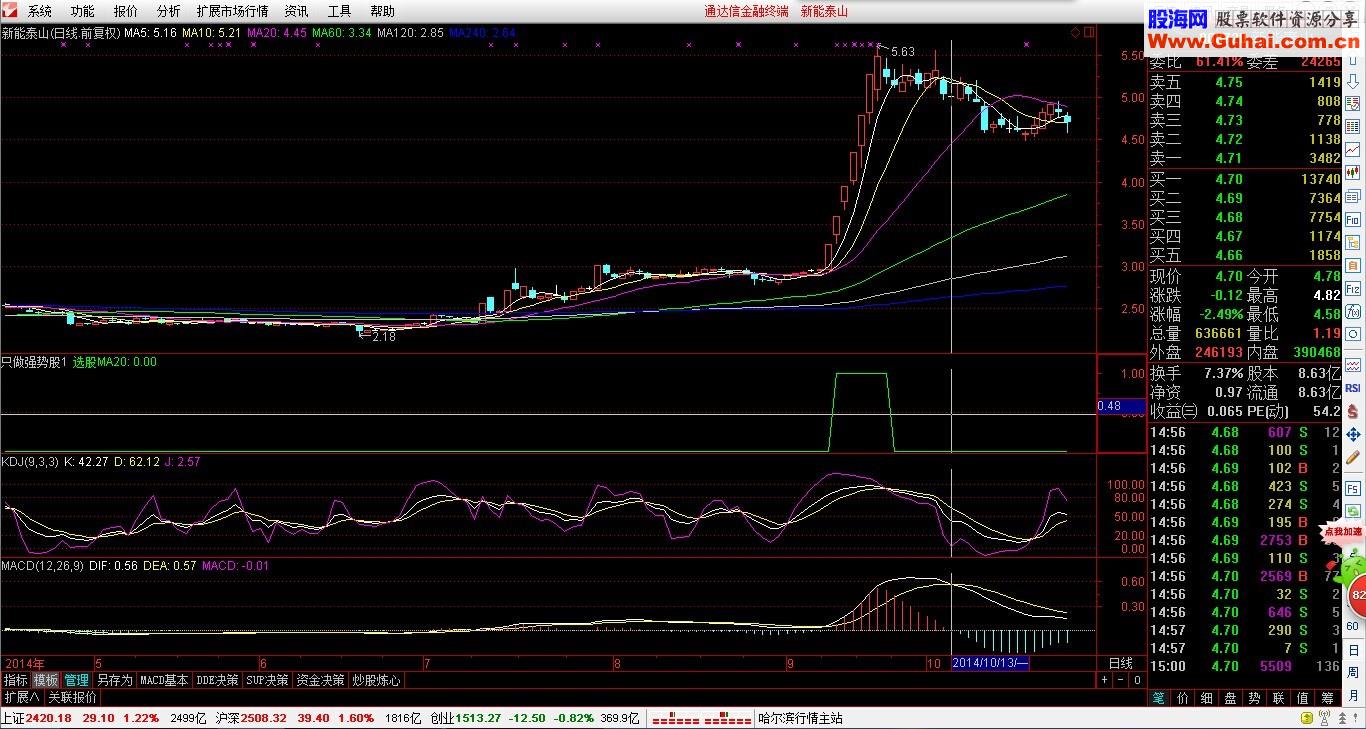The width and height of the screenshot is (1366, 729).
Task: Open the quote table grid icon
Action: tap(1353, 126)
